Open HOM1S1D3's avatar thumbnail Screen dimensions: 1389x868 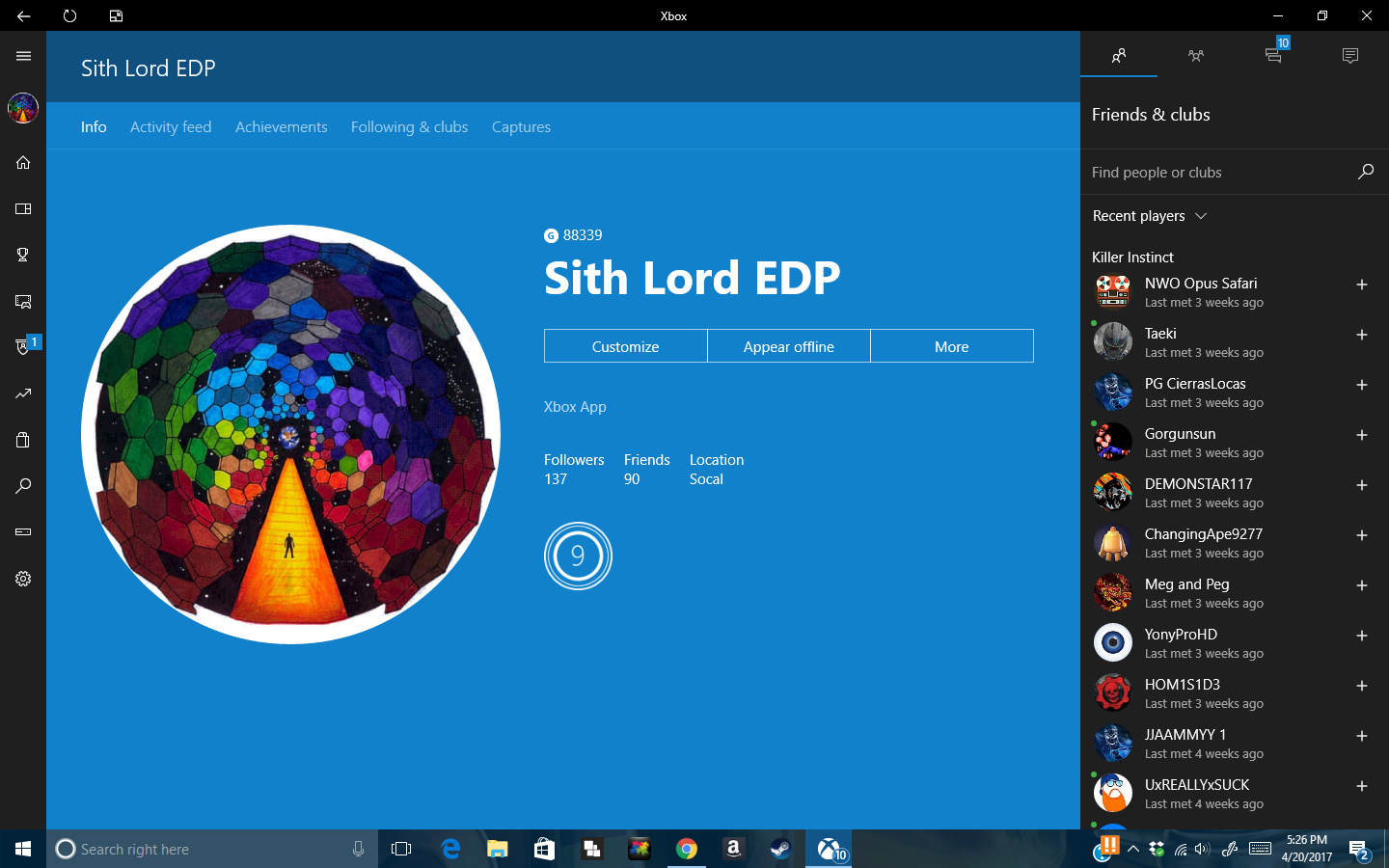1113,692
